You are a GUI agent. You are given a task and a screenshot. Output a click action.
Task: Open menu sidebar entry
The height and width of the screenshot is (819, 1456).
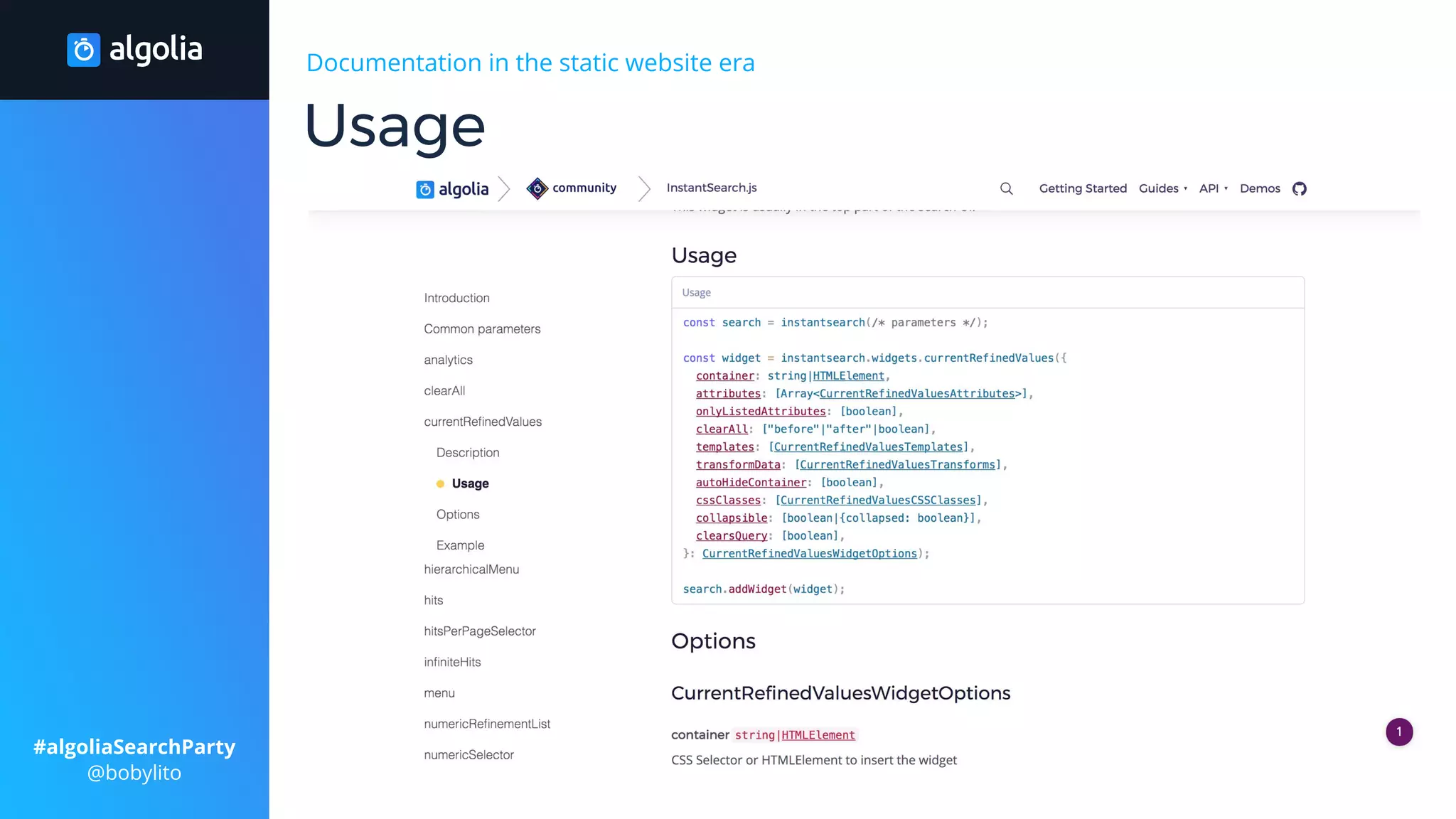tap(439, 693)
